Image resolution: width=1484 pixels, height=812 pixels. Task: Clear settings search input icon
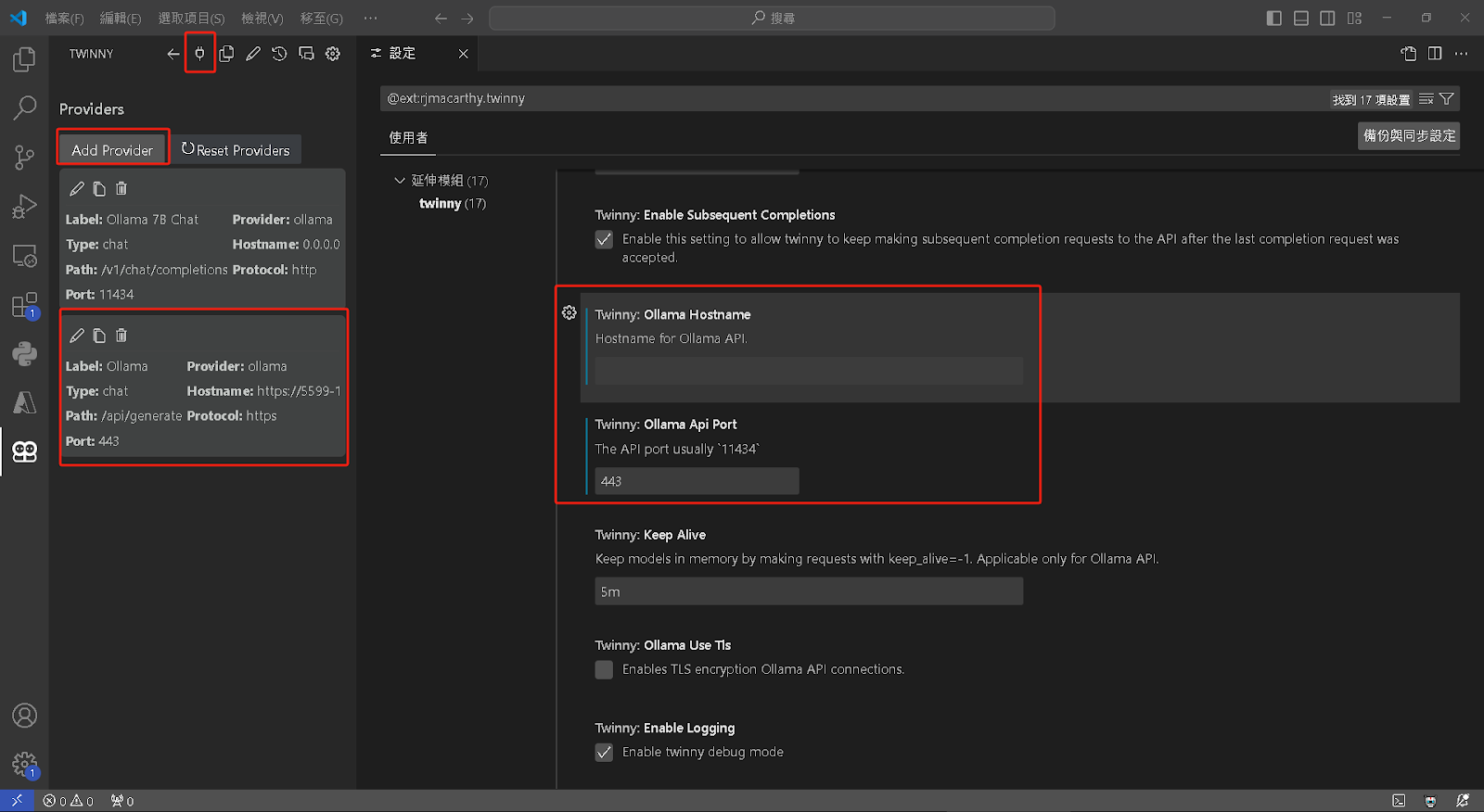coord(1426,99)
